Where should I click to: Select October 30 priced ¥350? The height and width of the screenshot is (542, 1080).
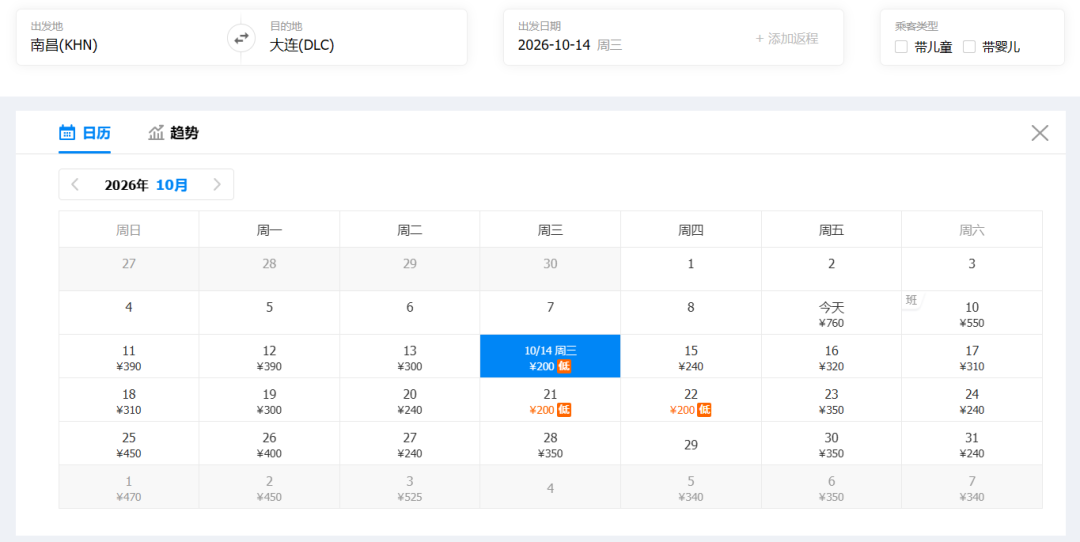coord(831,444)
